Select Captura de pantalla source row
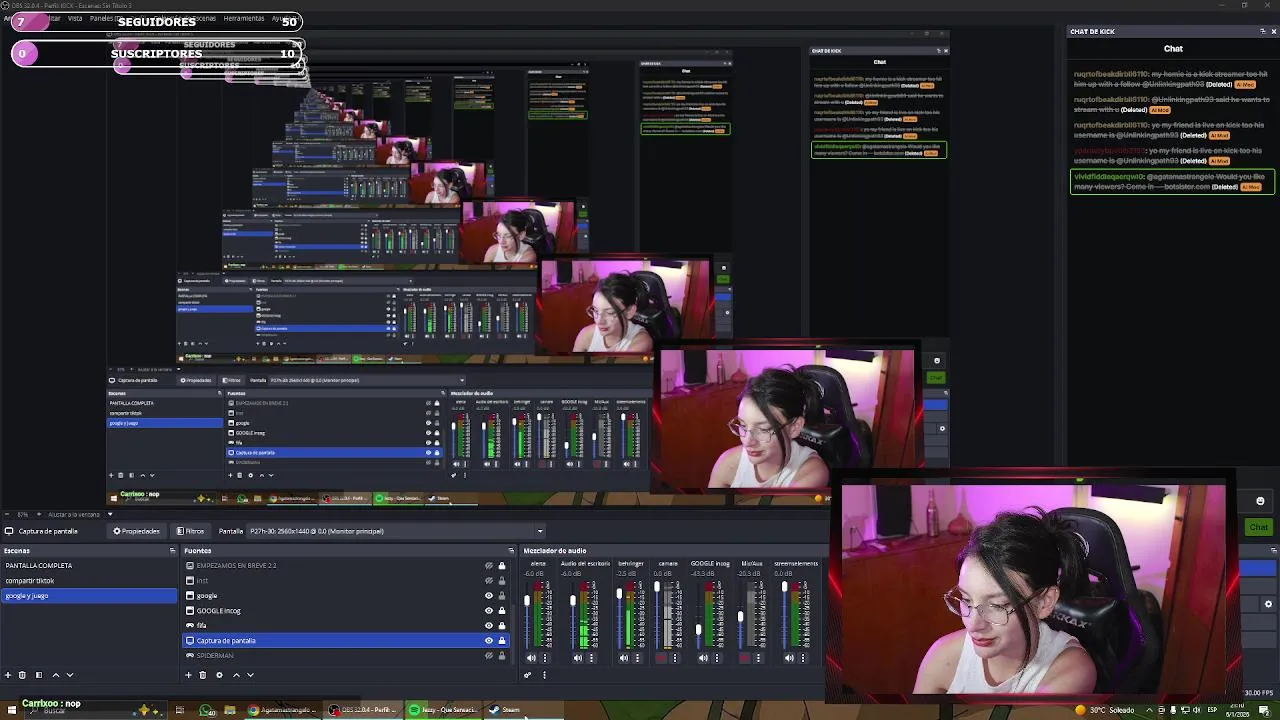 [346, 641]
